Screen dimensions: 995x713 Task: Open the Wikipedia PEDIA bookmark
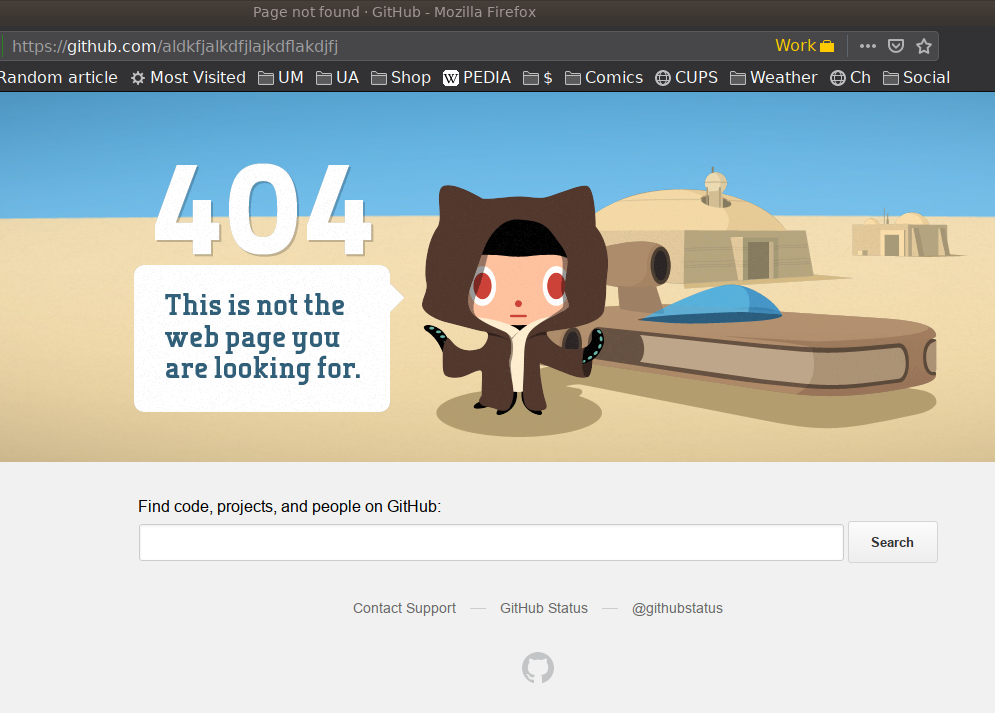pos(477,78)
